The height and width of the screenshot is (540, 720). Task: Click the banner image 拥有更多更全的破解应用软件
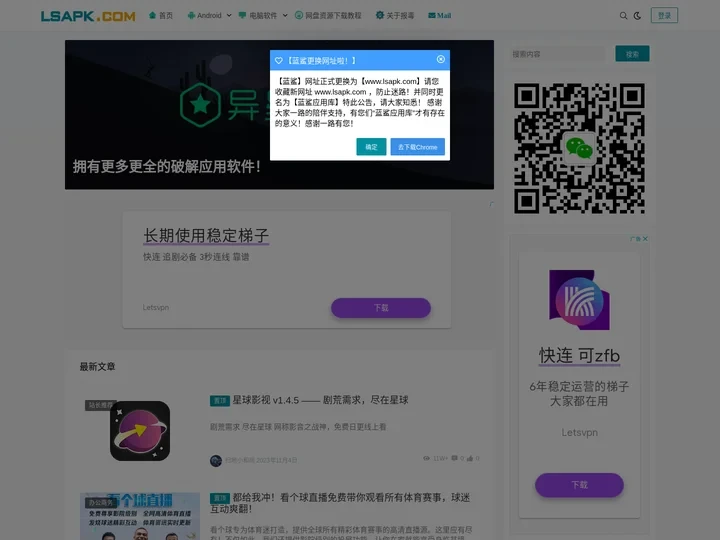[279, 115]
